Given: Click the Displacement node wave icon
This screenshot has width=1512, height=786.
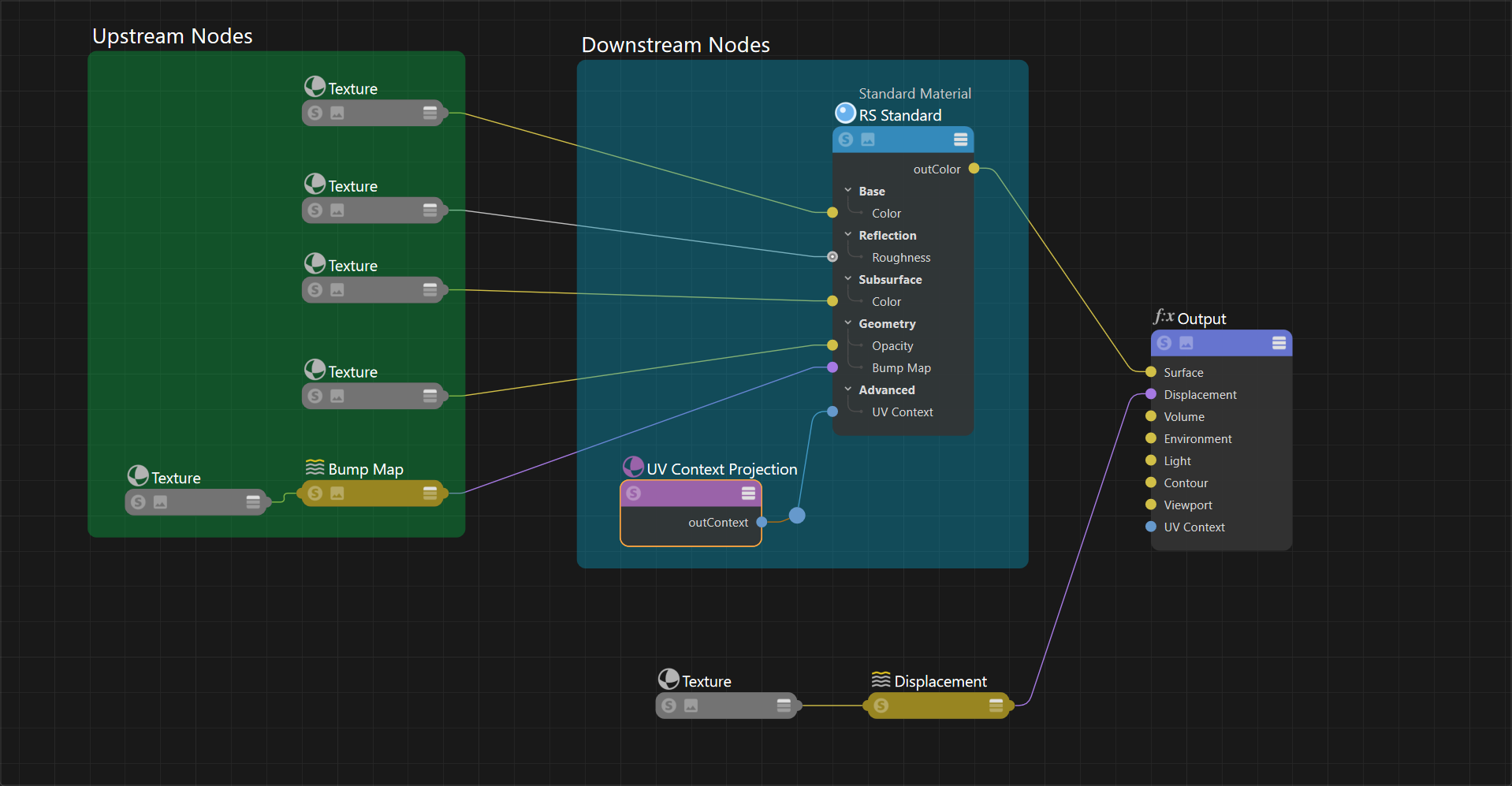Looking at the screenshot, I should (x=881, y=680).
